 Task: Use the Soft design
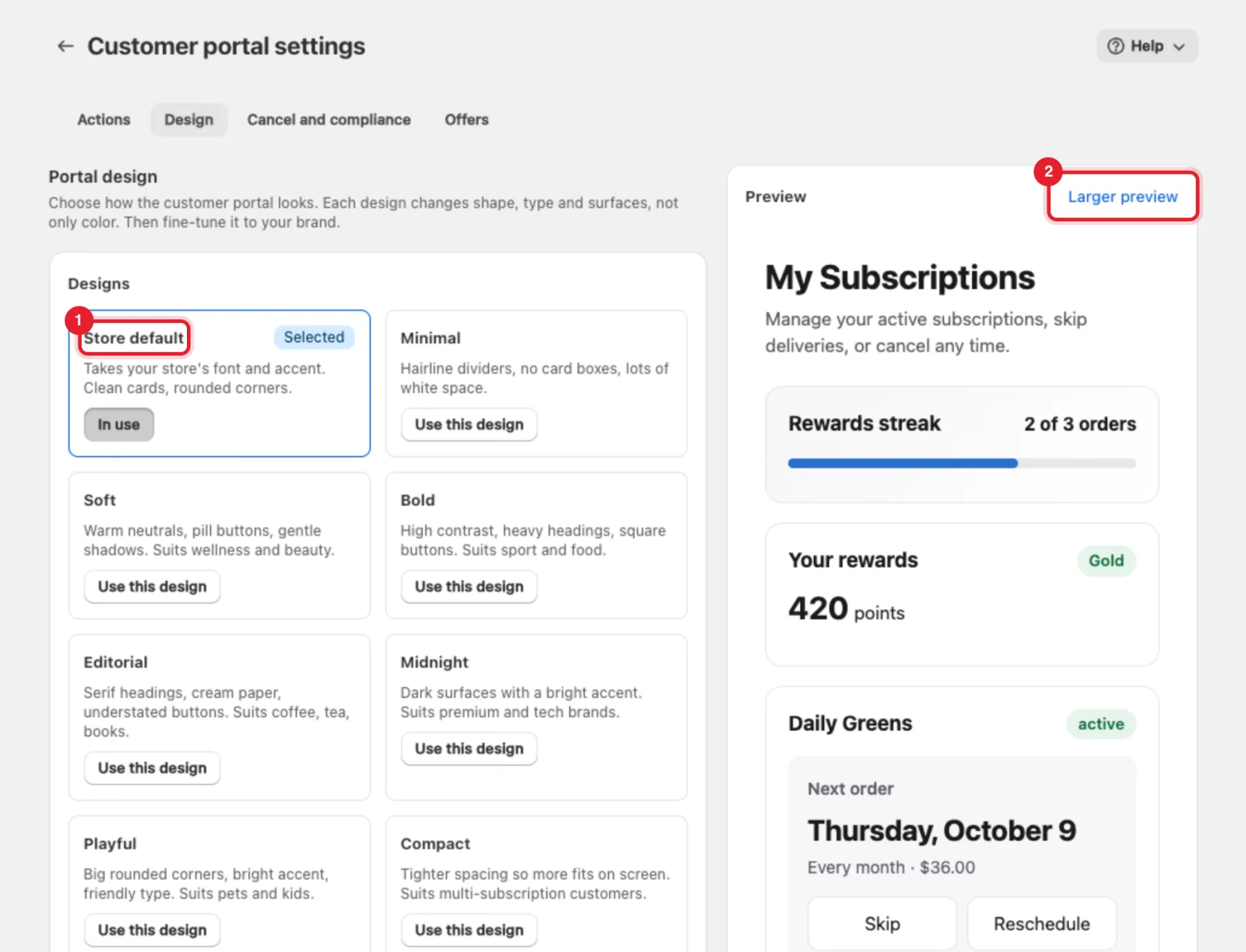pos(152,586)
